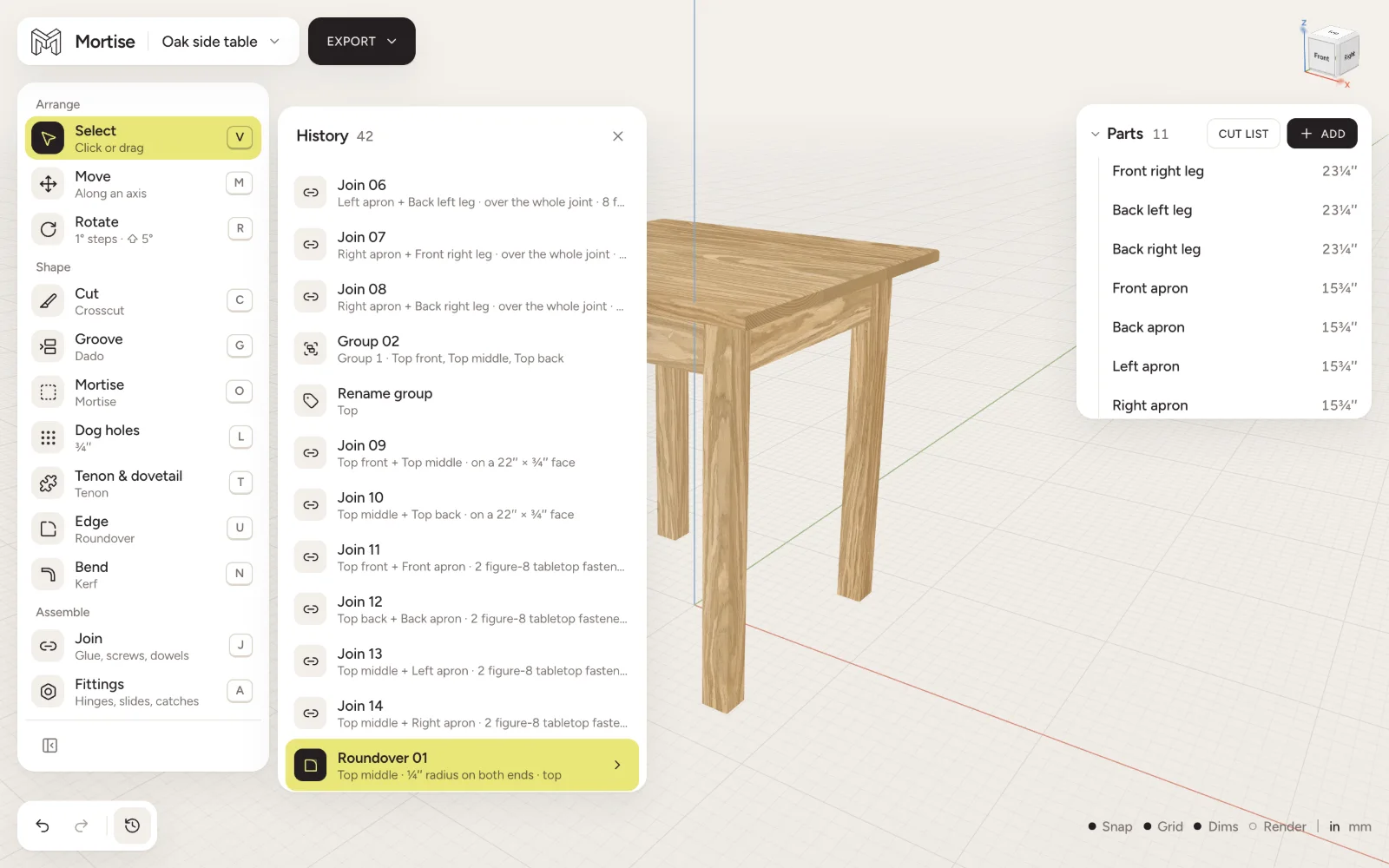Undo the last action
The height and width of the screenshot is (868, 1389).
(x=43, y=825)
